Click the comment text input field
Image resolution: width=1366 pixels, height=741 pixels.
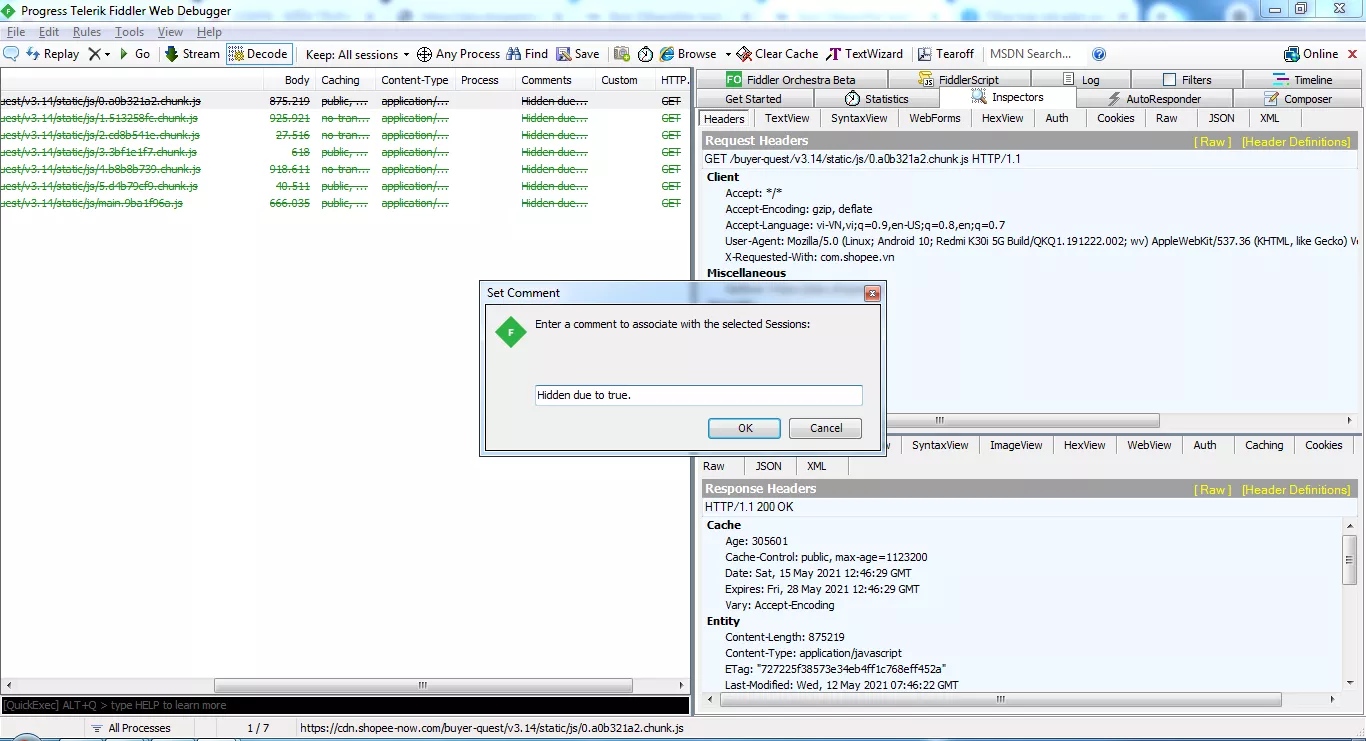coord(698,395)
